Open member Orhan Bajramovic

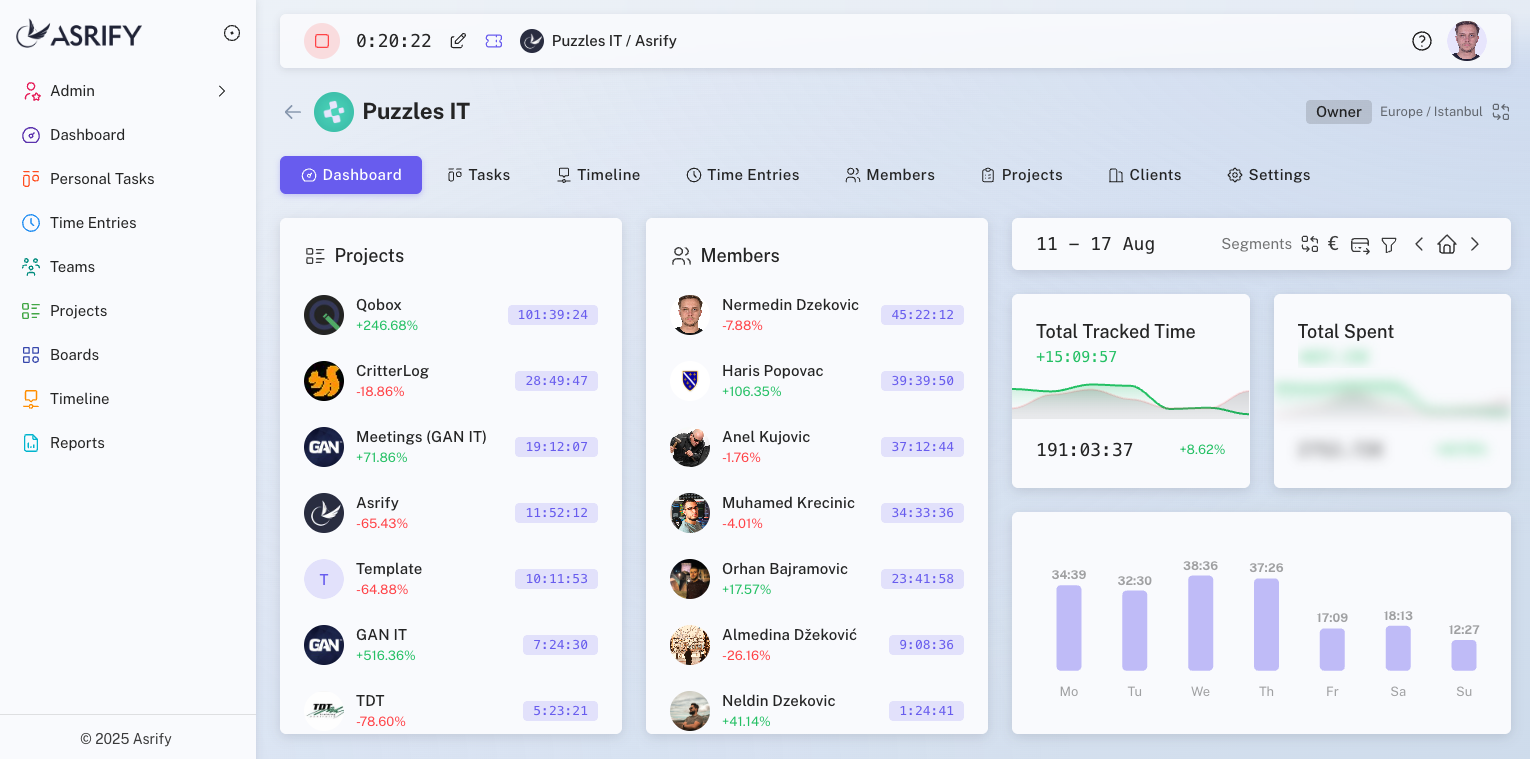point(817,579)
